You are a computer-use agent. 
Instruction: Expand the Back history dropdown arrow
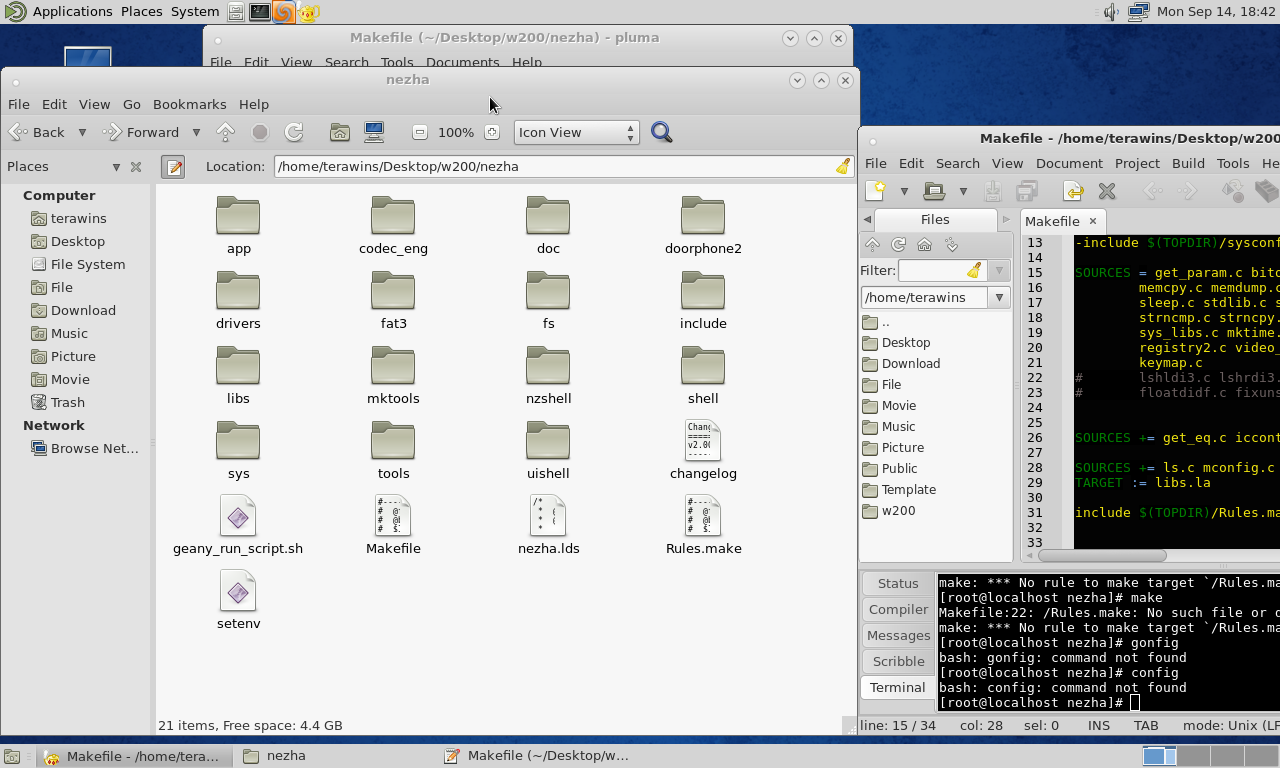point(82,132)
